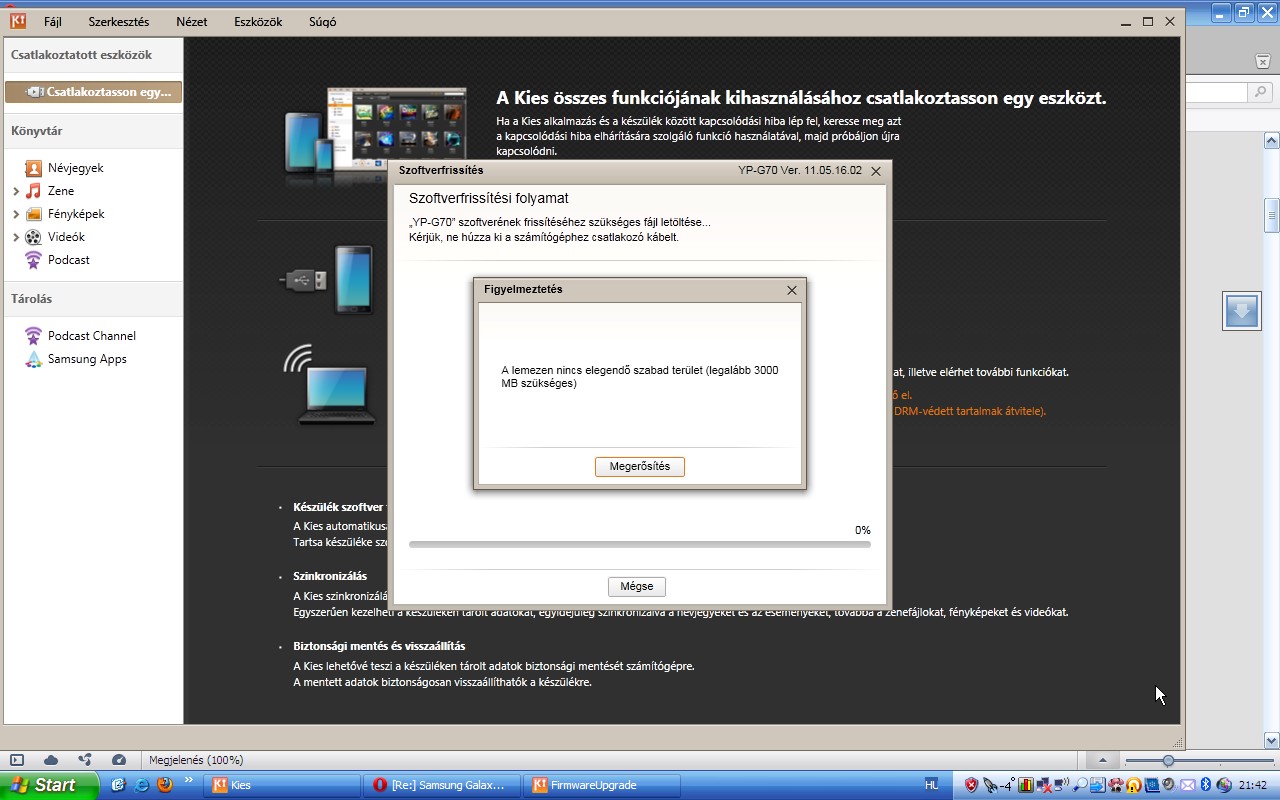Click the Kies logo icon in the menu bar
Screen dimensions: 1280x800
click(17, 21)
